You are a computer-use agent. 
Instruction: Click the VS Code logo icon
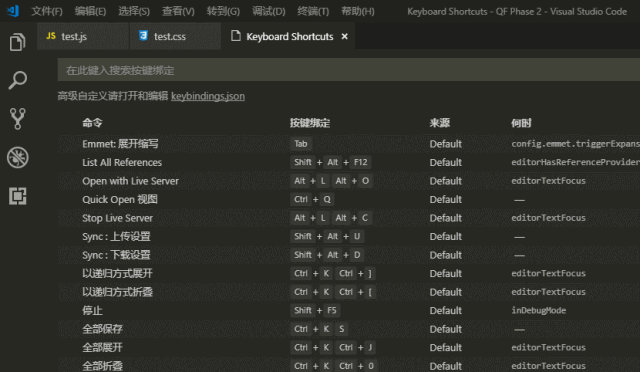point(13,11)
